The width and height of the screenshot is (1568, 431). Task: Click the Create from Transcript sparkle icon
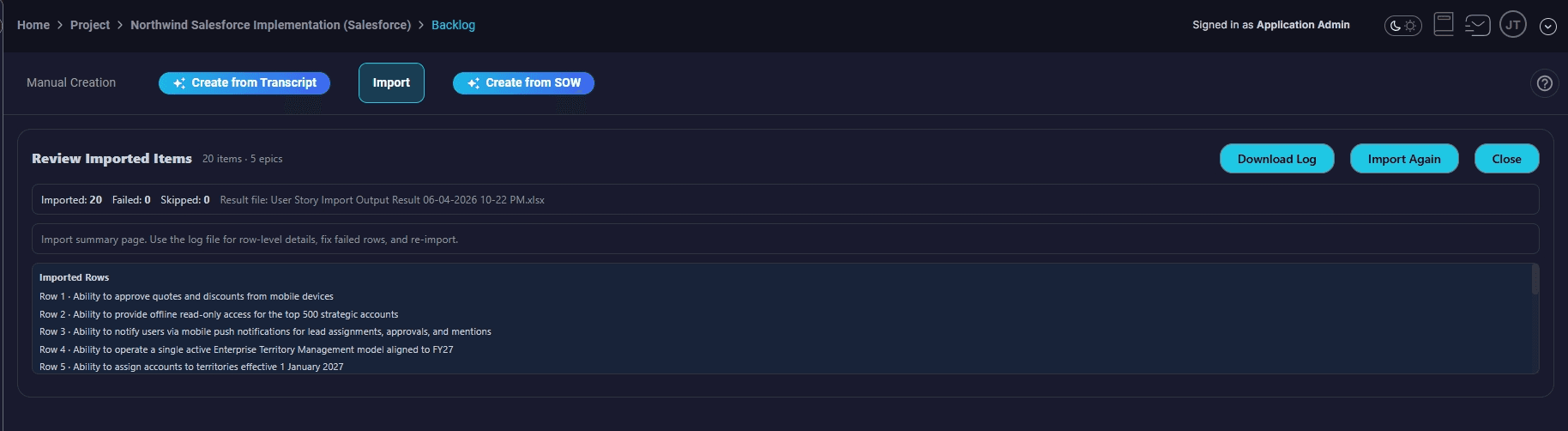179,83
